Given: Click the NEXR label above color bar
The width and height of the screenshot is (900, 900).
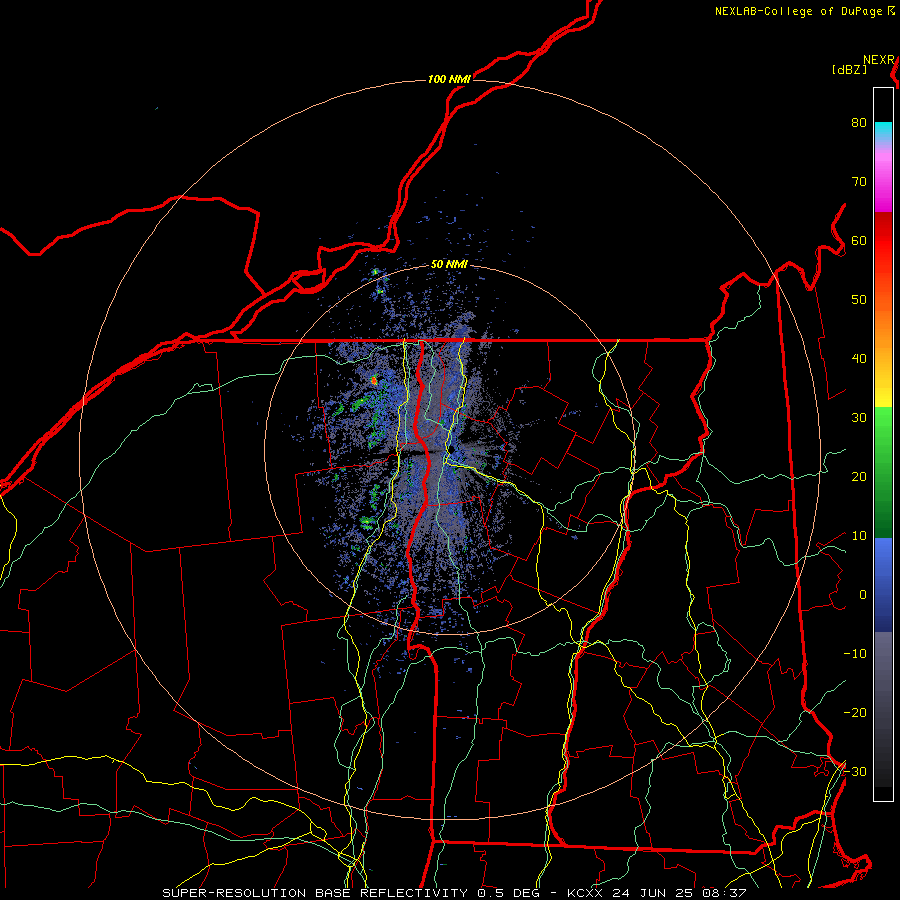Looking at the screenshot, I should coord(879,60).
